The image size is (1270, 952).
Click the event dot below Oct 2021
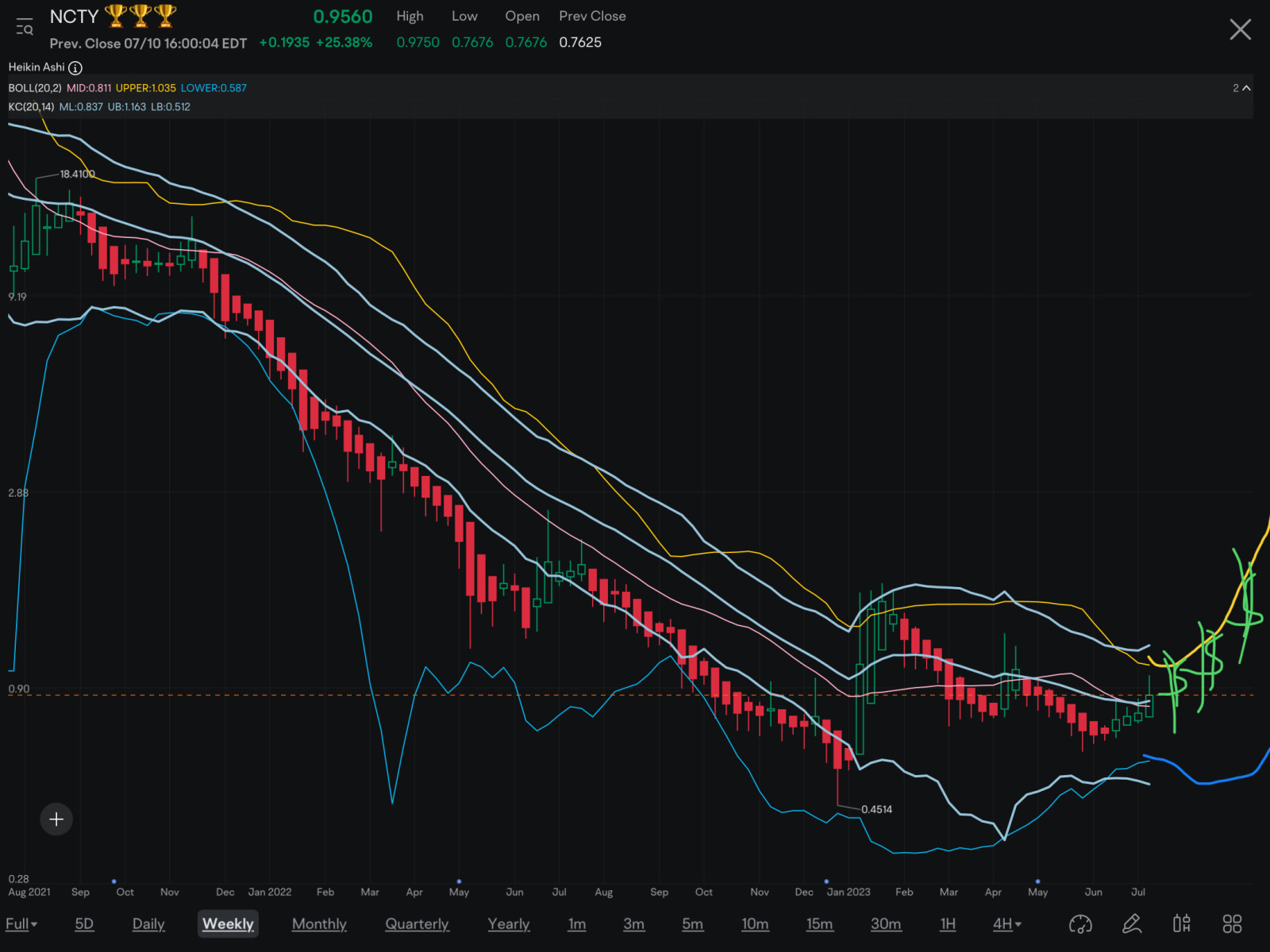click(114, 881)
